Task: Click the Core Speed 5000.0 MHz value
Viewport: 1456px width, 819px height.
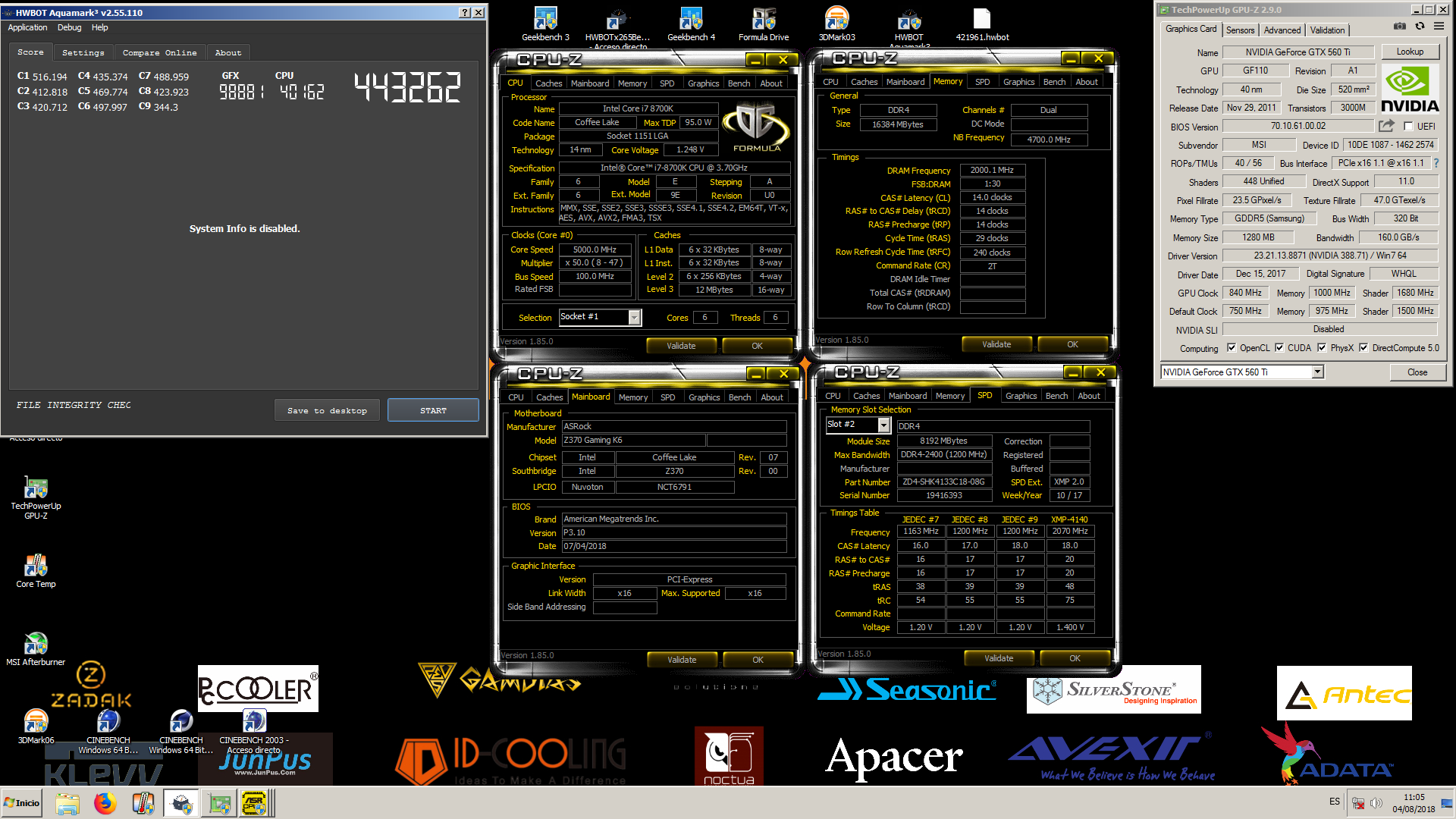Action: pyautogui.click(x=595, y=249)
